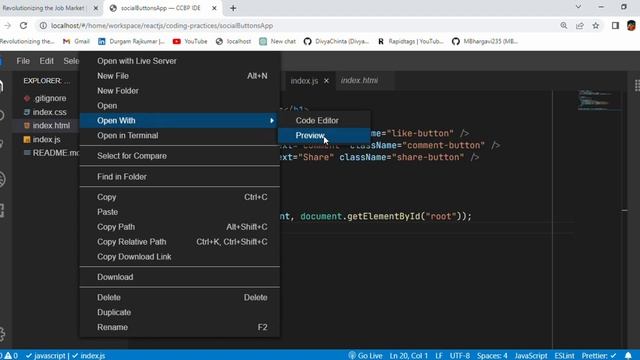
Task: Click errors and warnings status counter
Action: click(x=9, y=356)
